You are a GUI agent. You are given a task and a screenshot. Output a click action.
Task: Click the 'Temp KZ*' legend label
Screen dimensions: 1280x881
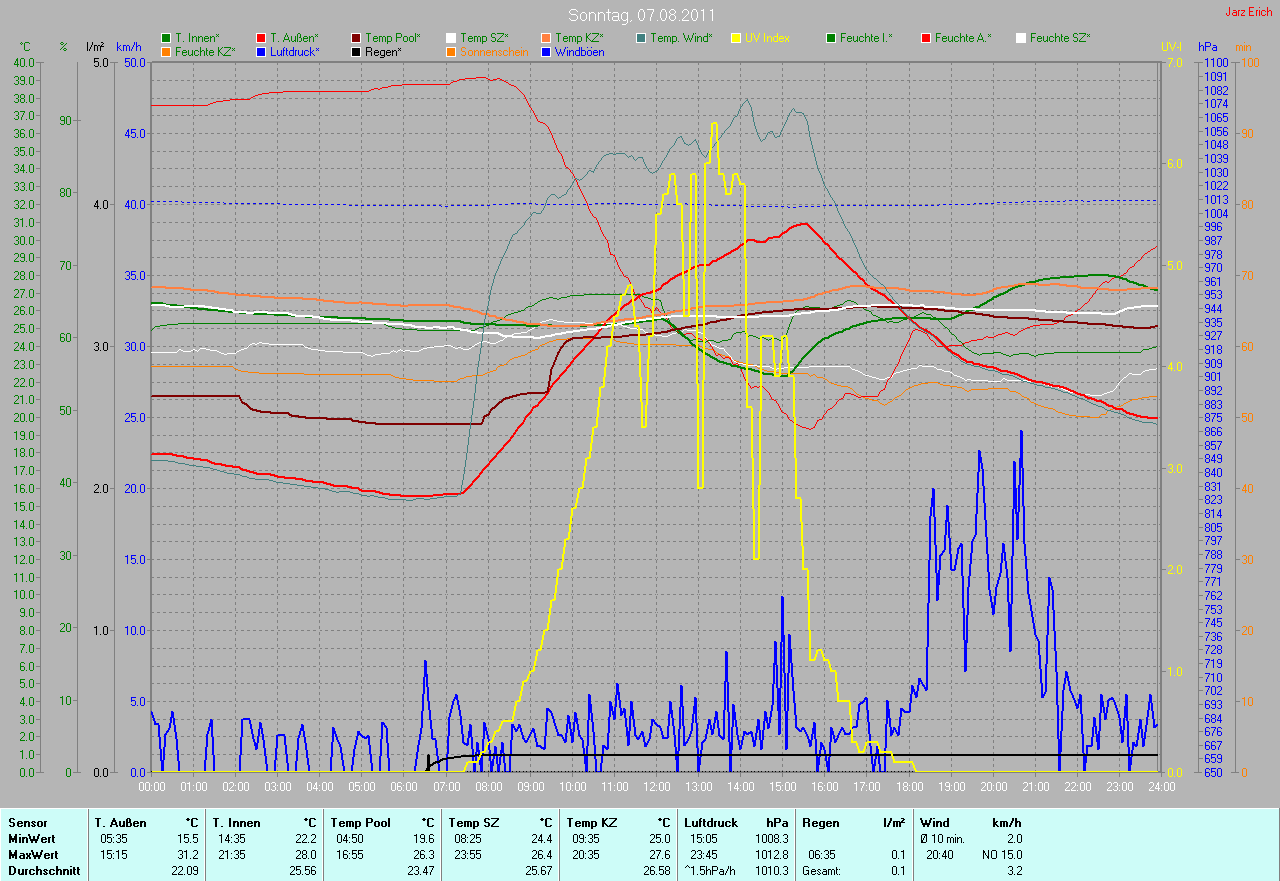coord(579,38)
